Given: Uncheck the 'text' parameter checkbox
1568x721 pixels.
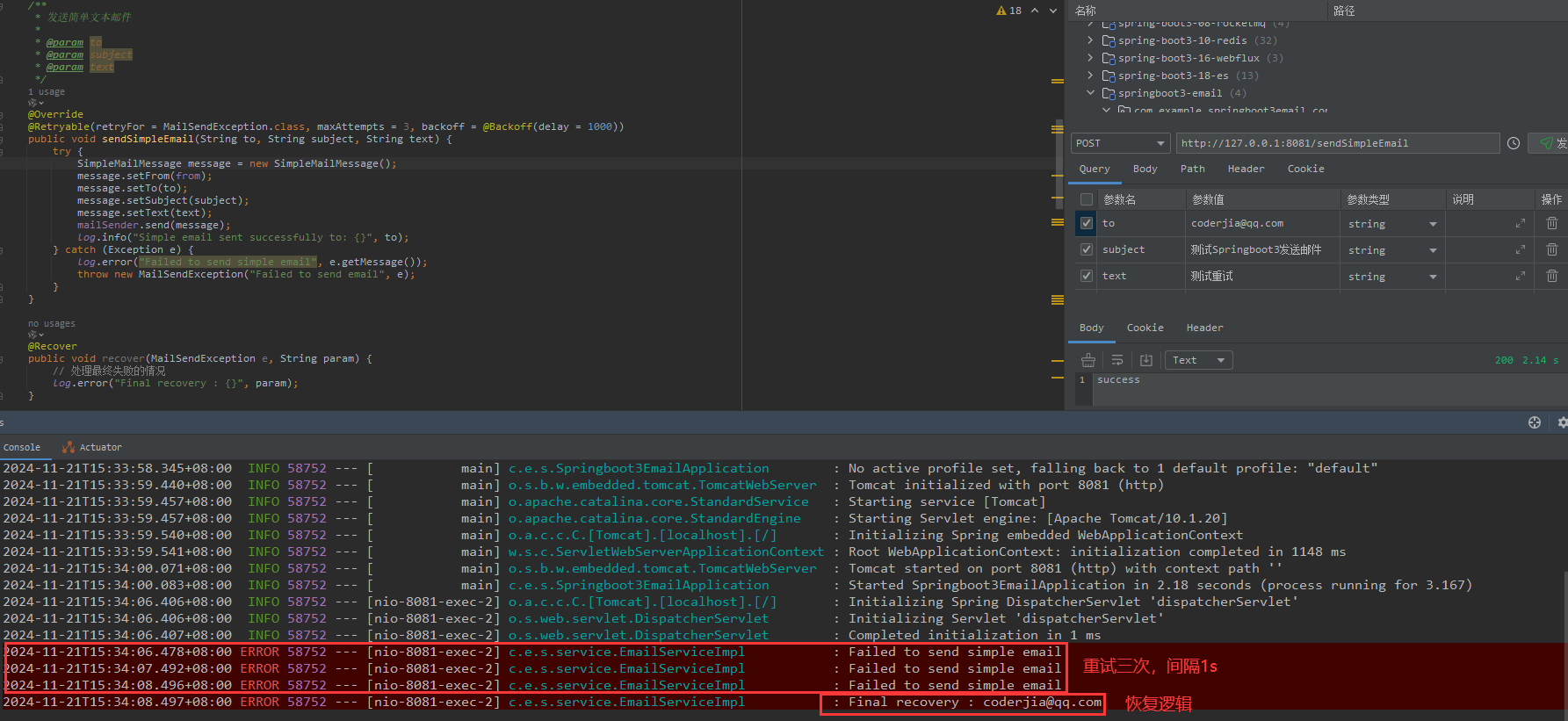Looking at the screenshot, I should 1087,276.
